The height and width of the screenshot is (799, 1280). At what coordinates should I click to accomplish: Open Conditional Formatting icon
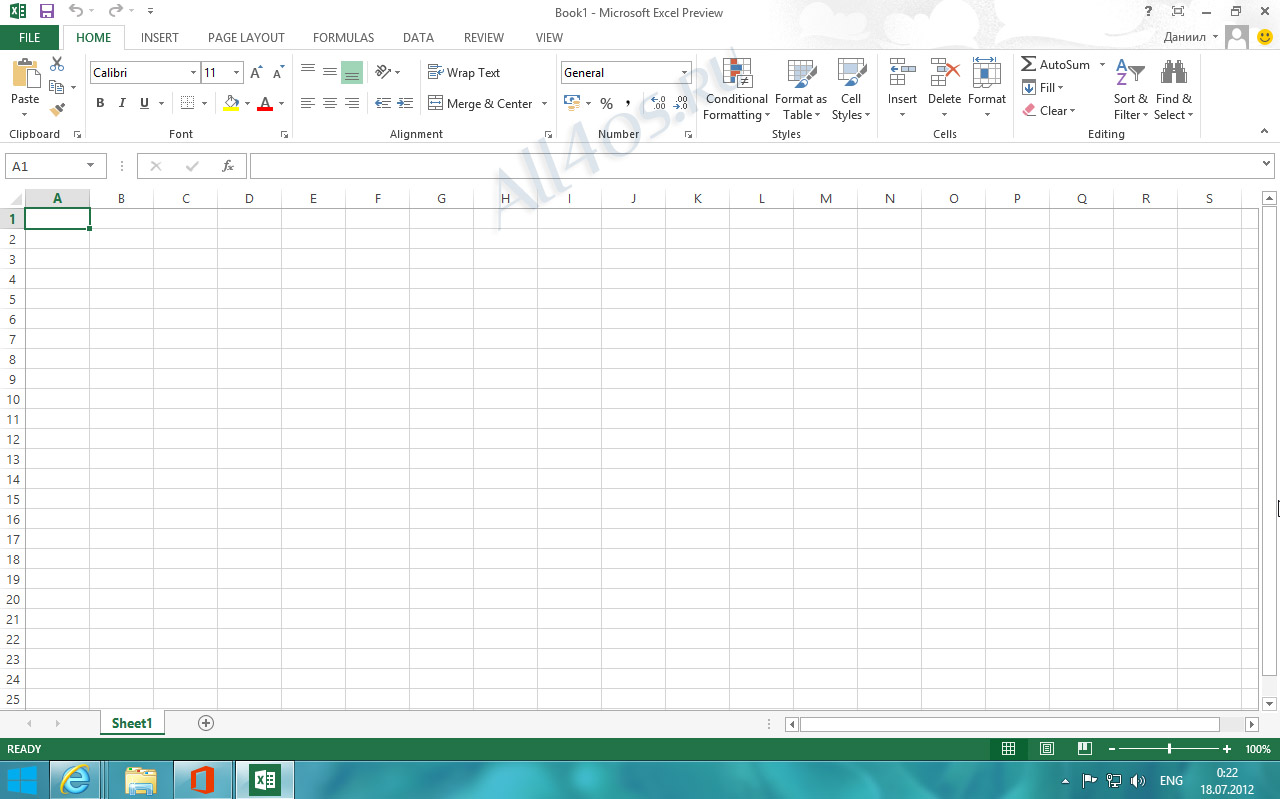point(737,74)
